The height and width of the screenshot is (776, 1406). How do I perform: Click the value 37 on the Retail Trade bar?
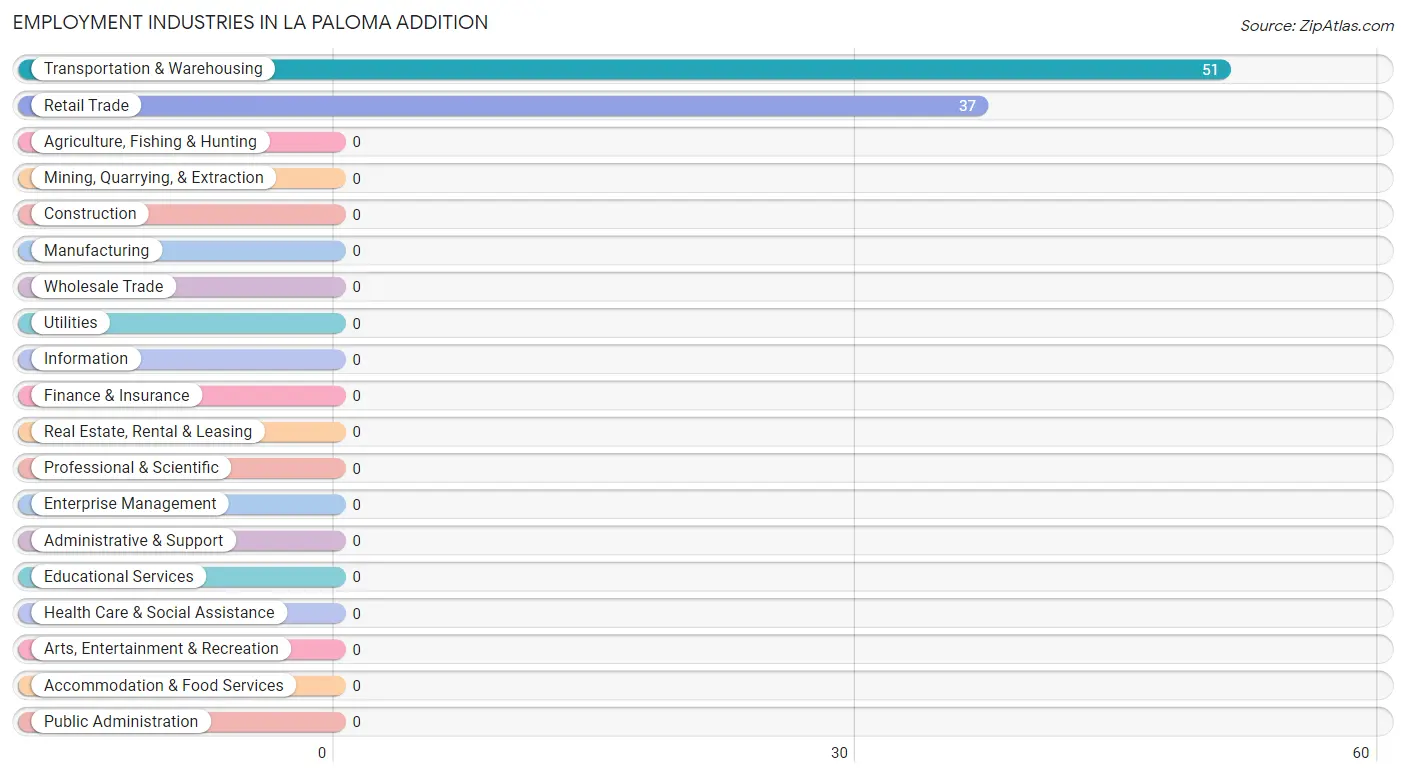click(x=967, y=106)
